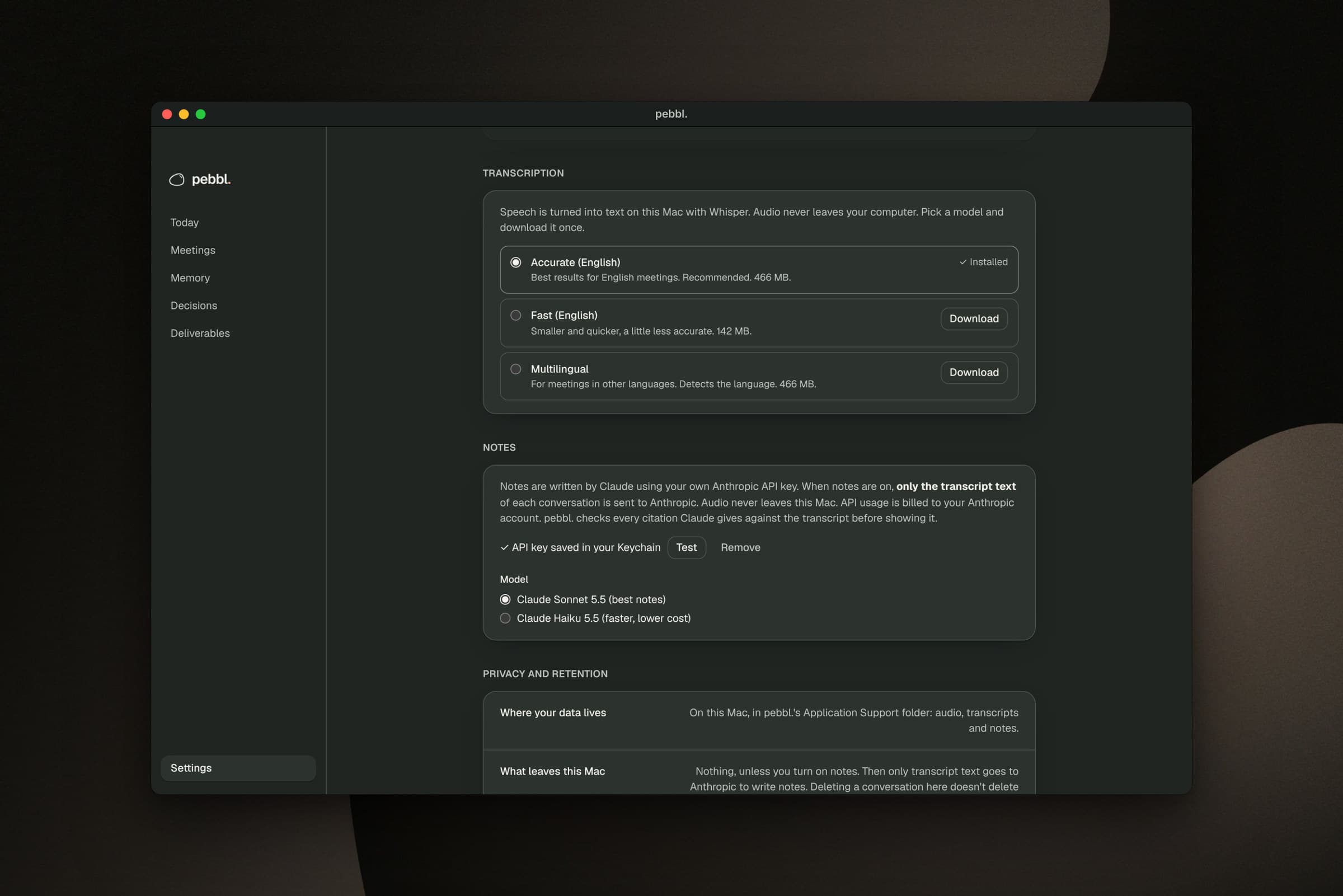Download the Fast (English) model

tap(974, 319)
